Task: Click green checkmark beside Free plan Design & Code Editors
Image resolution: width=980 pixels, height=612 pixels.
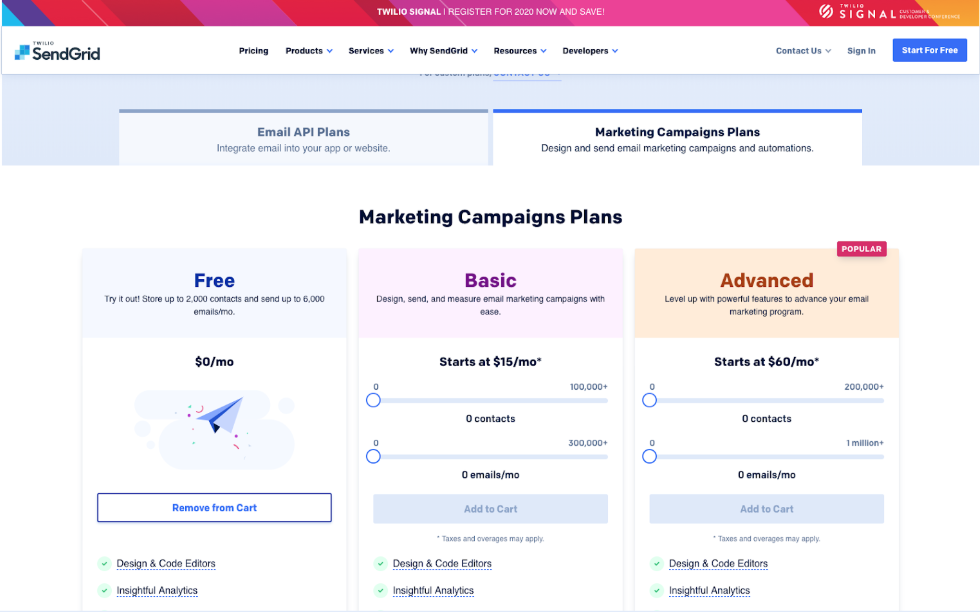Action: click(x=104, y=564)
